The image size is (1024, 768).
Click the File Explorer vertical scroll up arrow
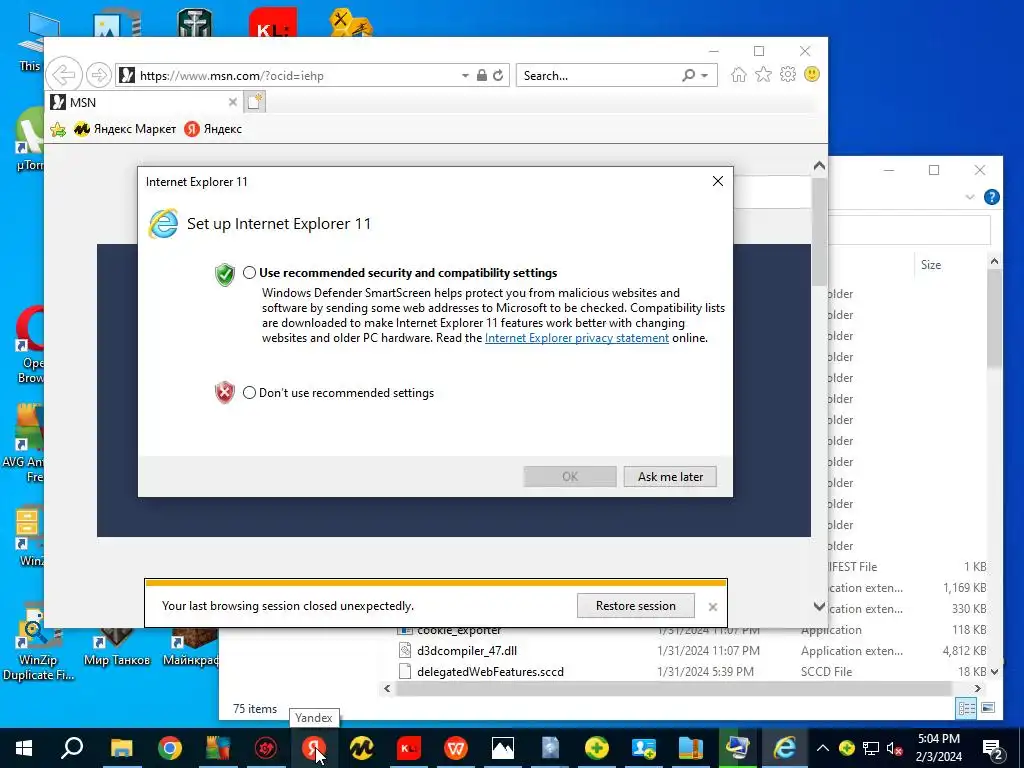(994, 261)
